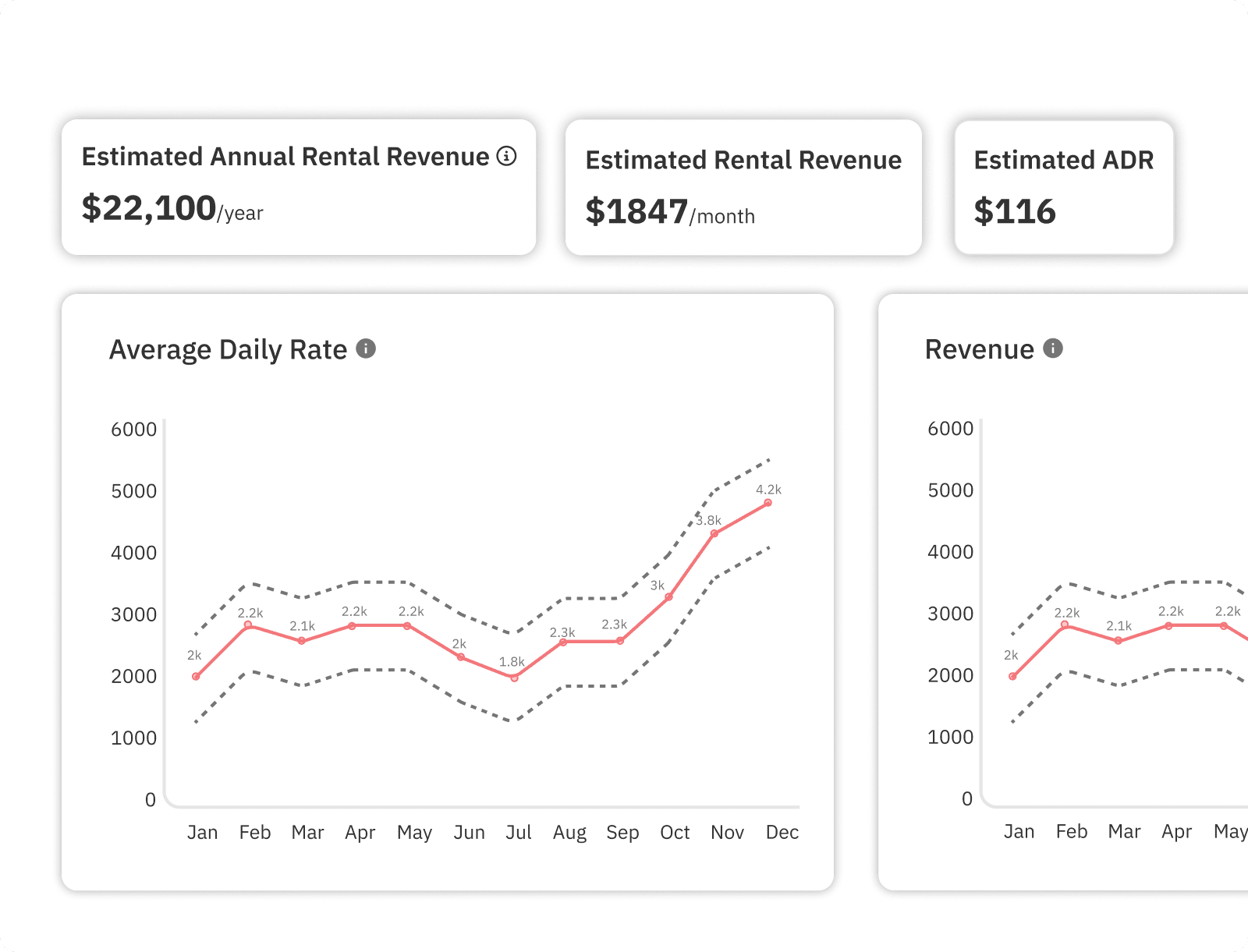
Task: Click February 2.2k point on Average Daily Rate chart
Action: point(248,625)
